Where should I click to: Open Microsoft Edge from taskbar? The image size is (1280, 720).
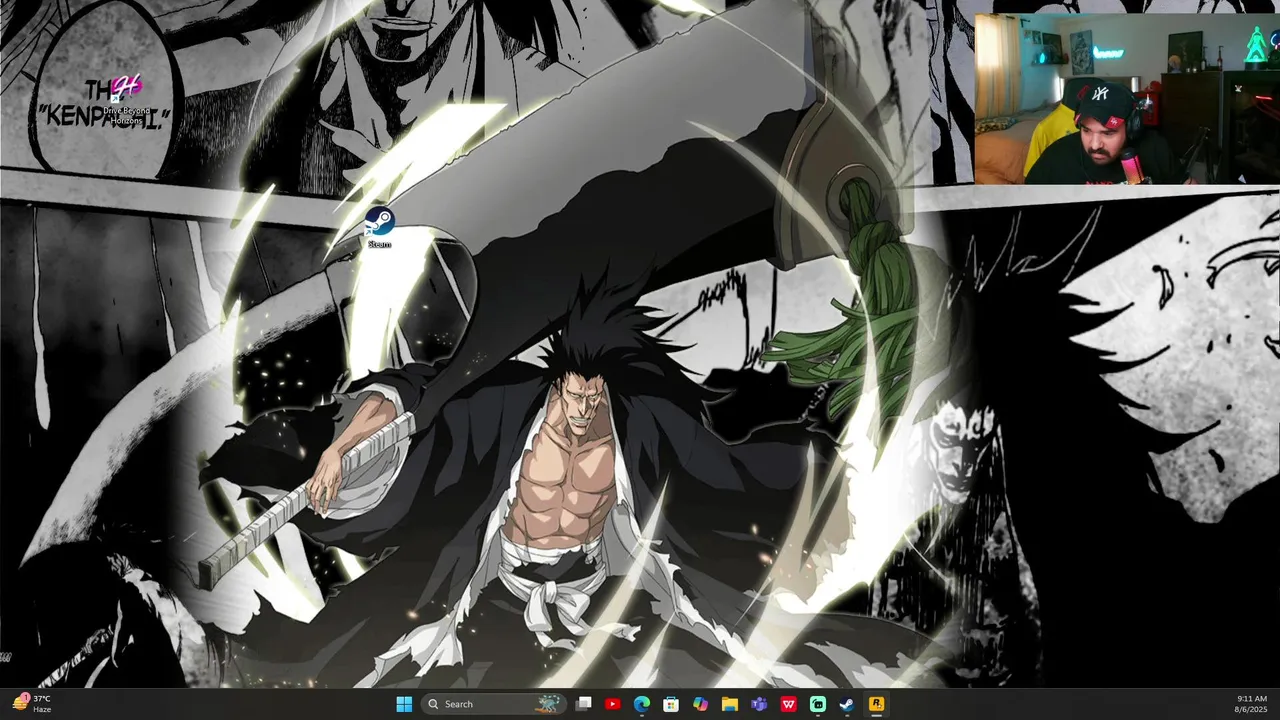click(x=642, y=704)
